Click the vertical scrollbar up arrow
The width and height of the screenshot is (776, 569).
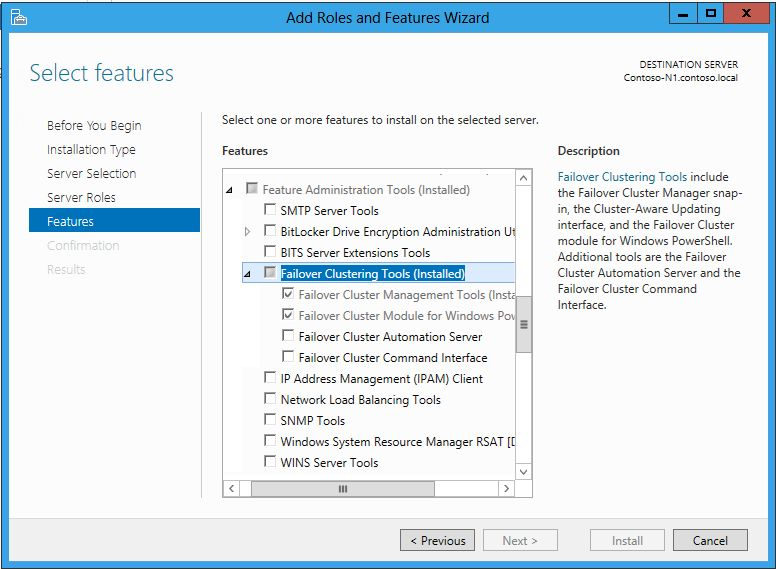click(523, 178)
